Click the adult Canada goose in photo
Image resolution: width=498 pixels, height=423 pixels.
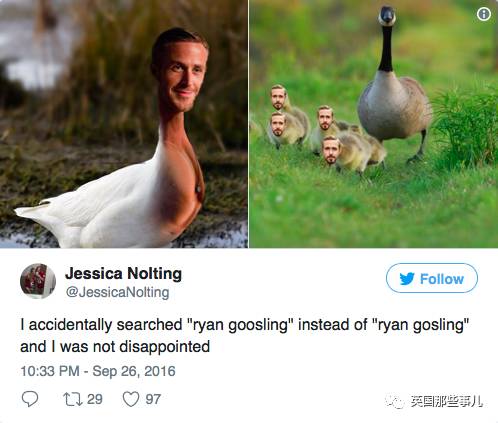click(394, 87)
